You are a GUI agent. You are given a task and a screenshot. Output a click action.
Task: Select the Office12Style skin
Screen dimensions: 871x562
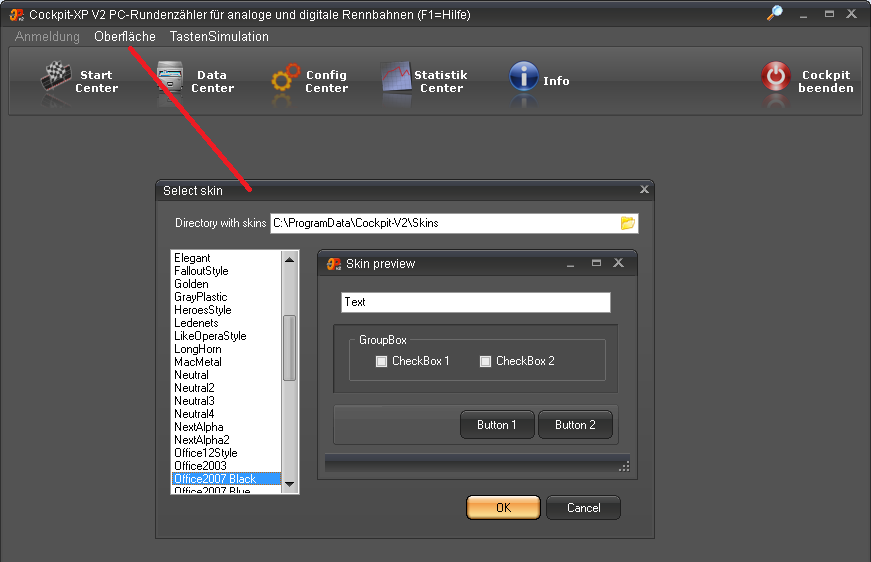[226, 453]
